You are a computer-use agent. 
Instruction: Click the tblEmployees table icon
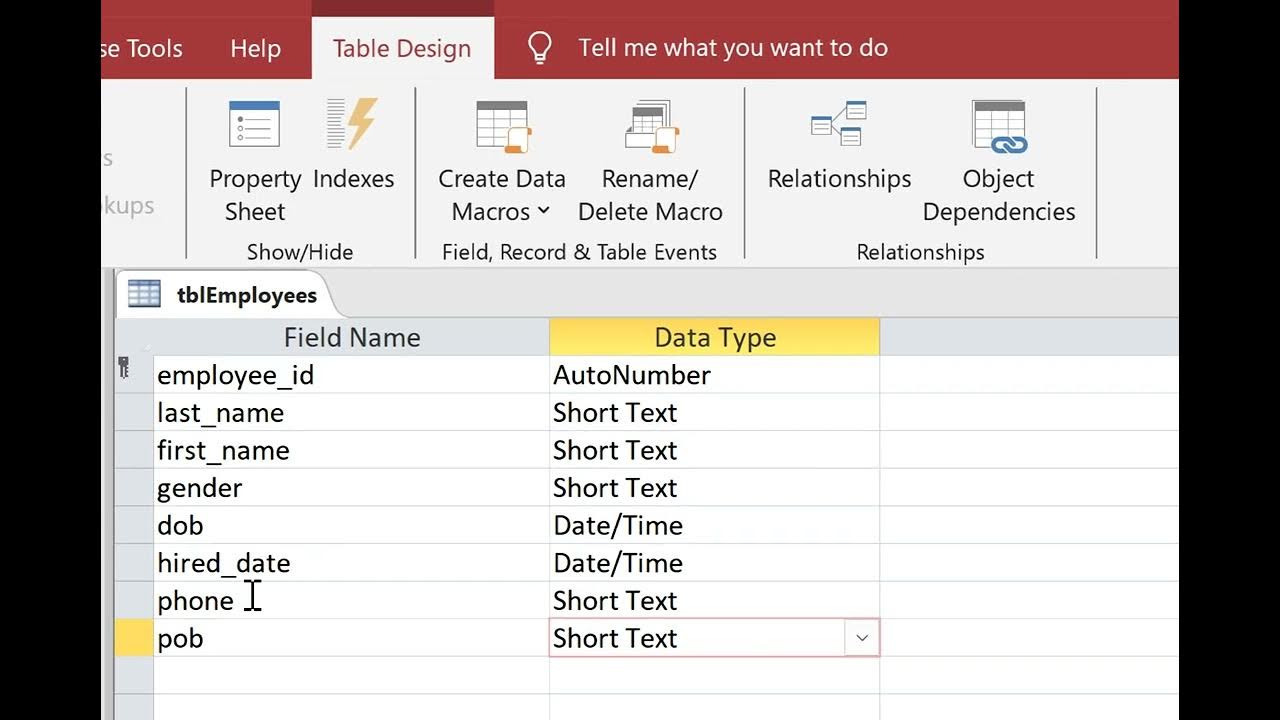coord(144,295)
